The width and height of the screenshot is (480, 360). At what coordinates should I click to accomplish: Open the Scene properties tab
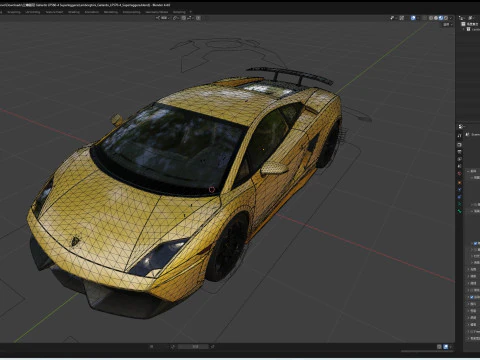click(x=459, y=166)
